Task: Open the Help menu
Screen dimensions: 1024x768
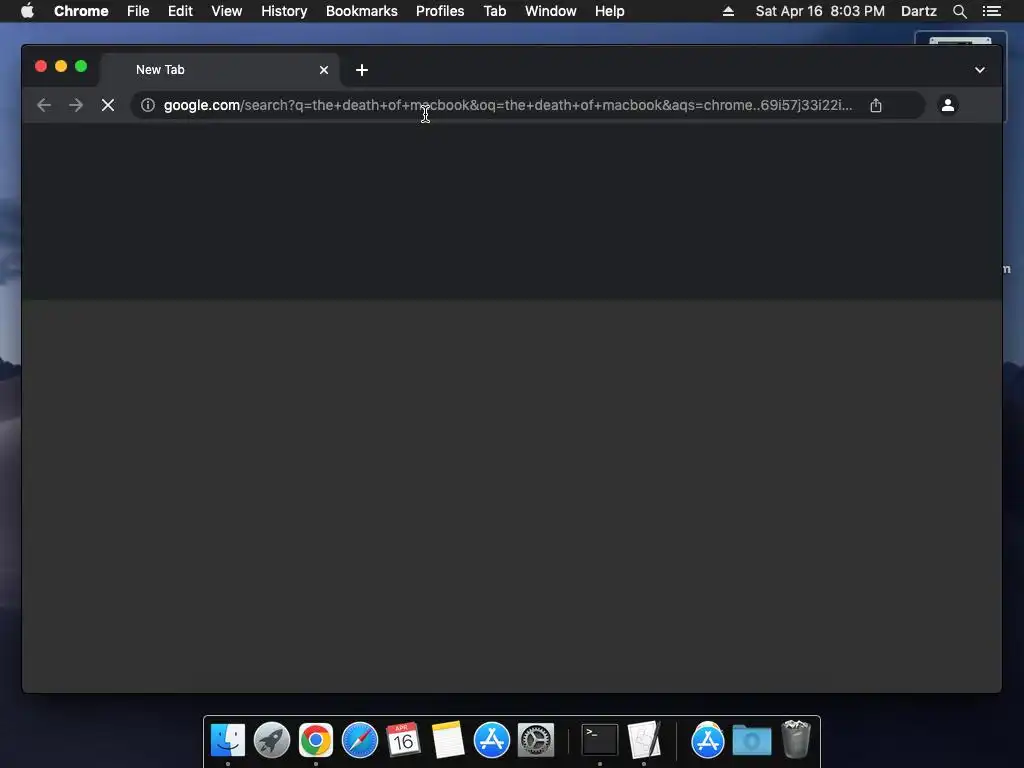Action: click(609, 11)
